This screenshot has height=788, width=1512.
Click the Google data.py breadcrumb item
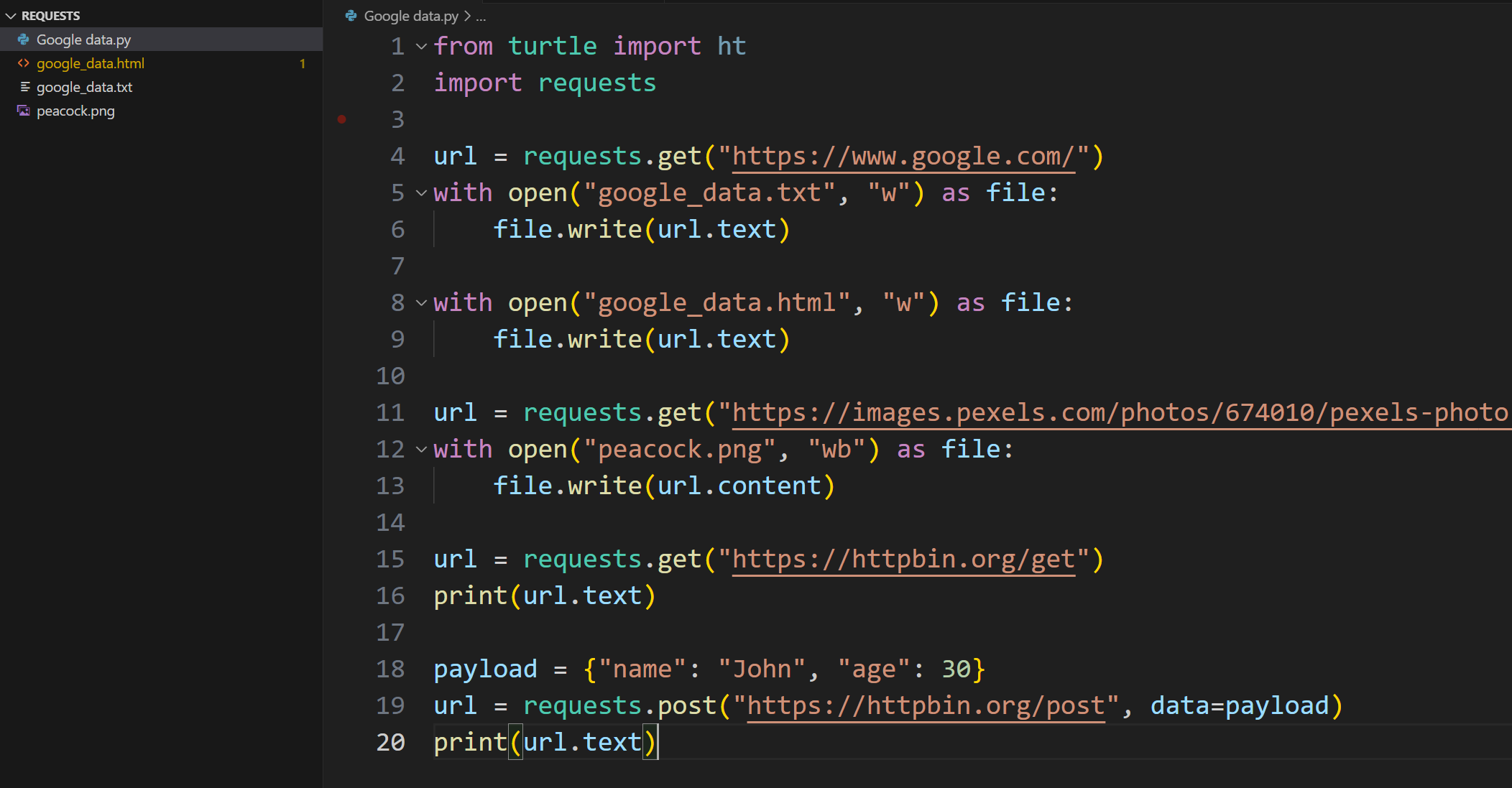click(x=411, y=16)
